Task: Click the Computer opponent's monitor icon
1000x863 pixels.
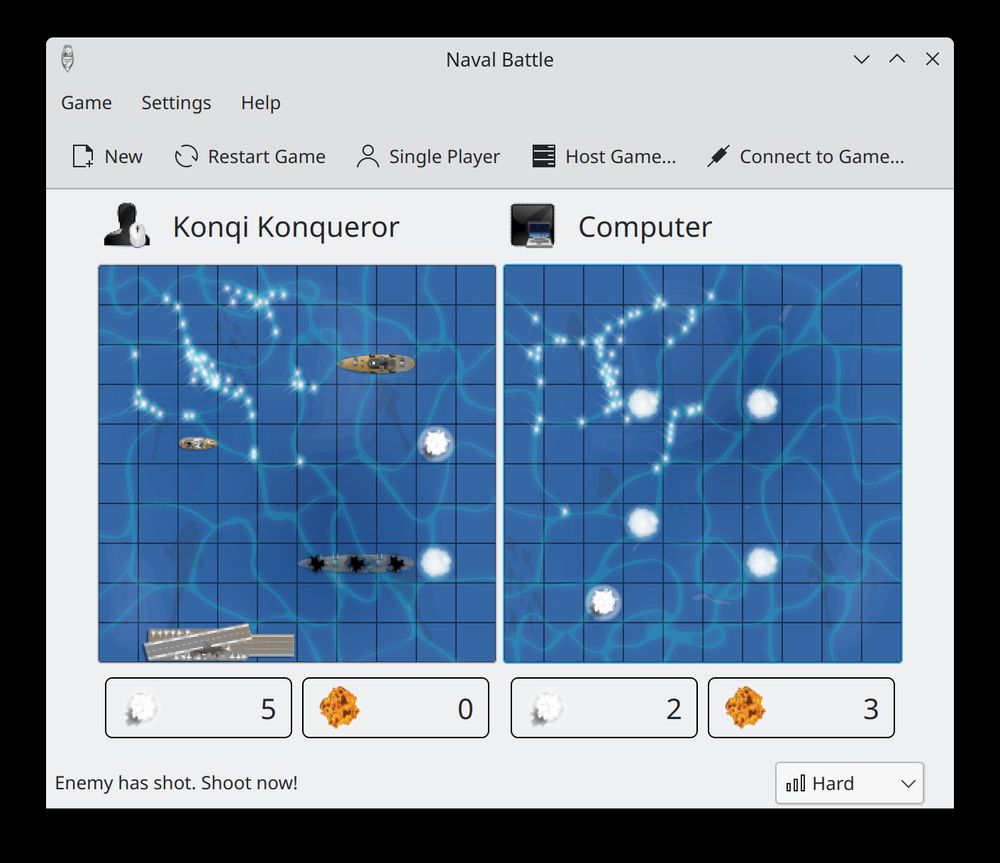Action: point(533,224)
